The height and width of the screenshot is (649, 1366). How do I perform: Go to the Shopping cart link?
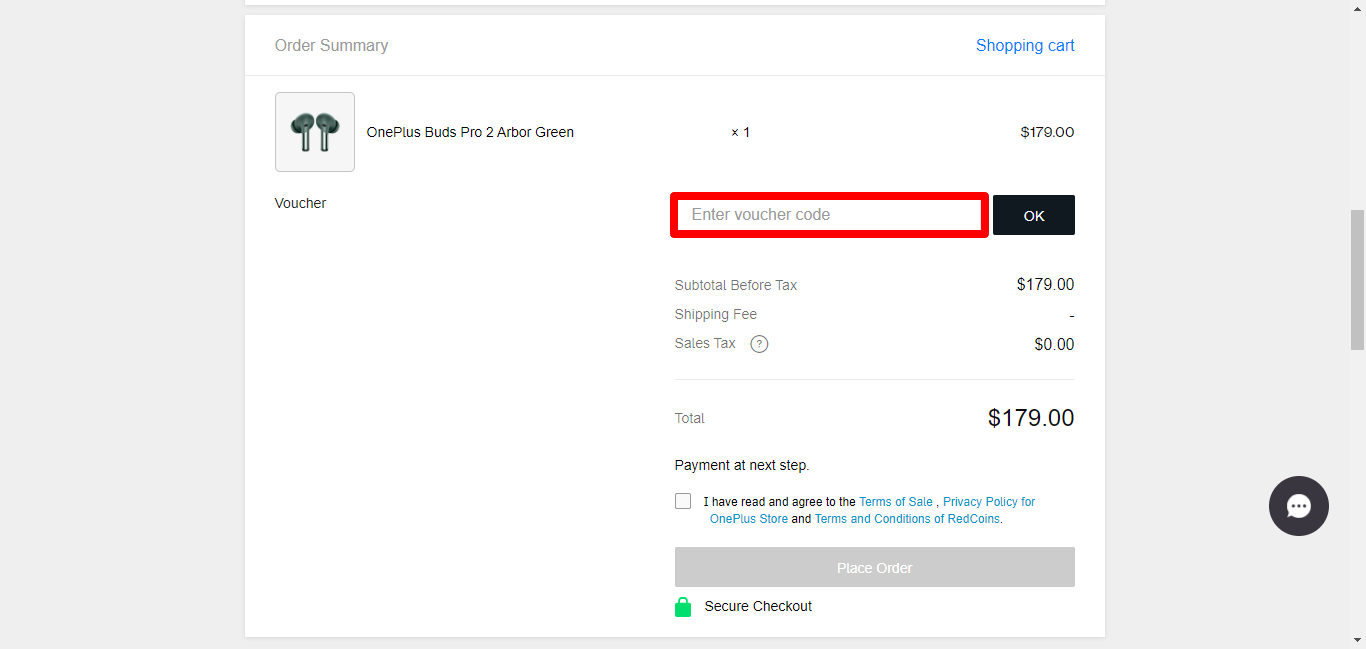[1025, 45]
